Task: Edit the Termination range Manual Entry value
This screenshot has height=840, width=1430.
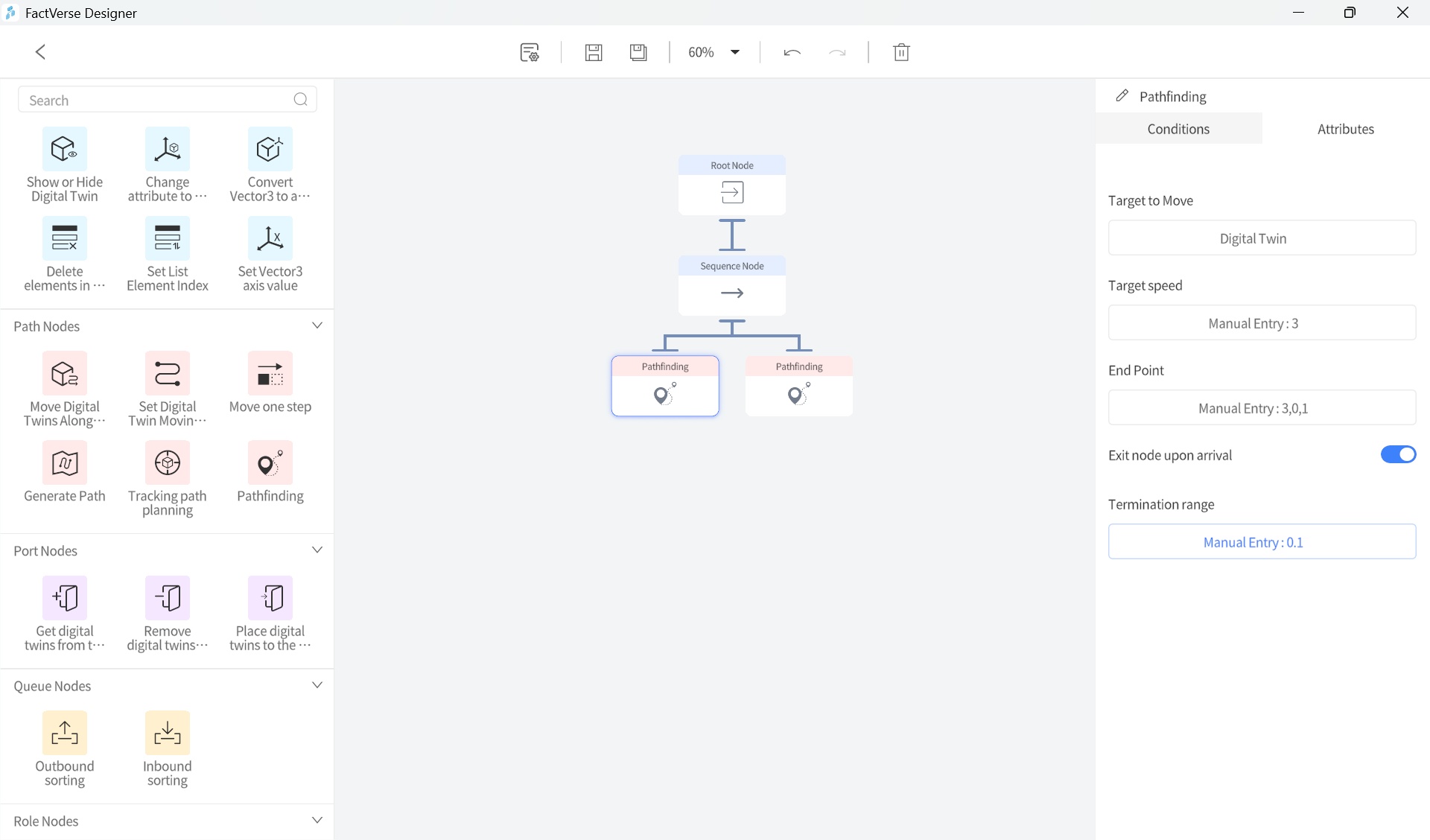Action: point(1262,541)
